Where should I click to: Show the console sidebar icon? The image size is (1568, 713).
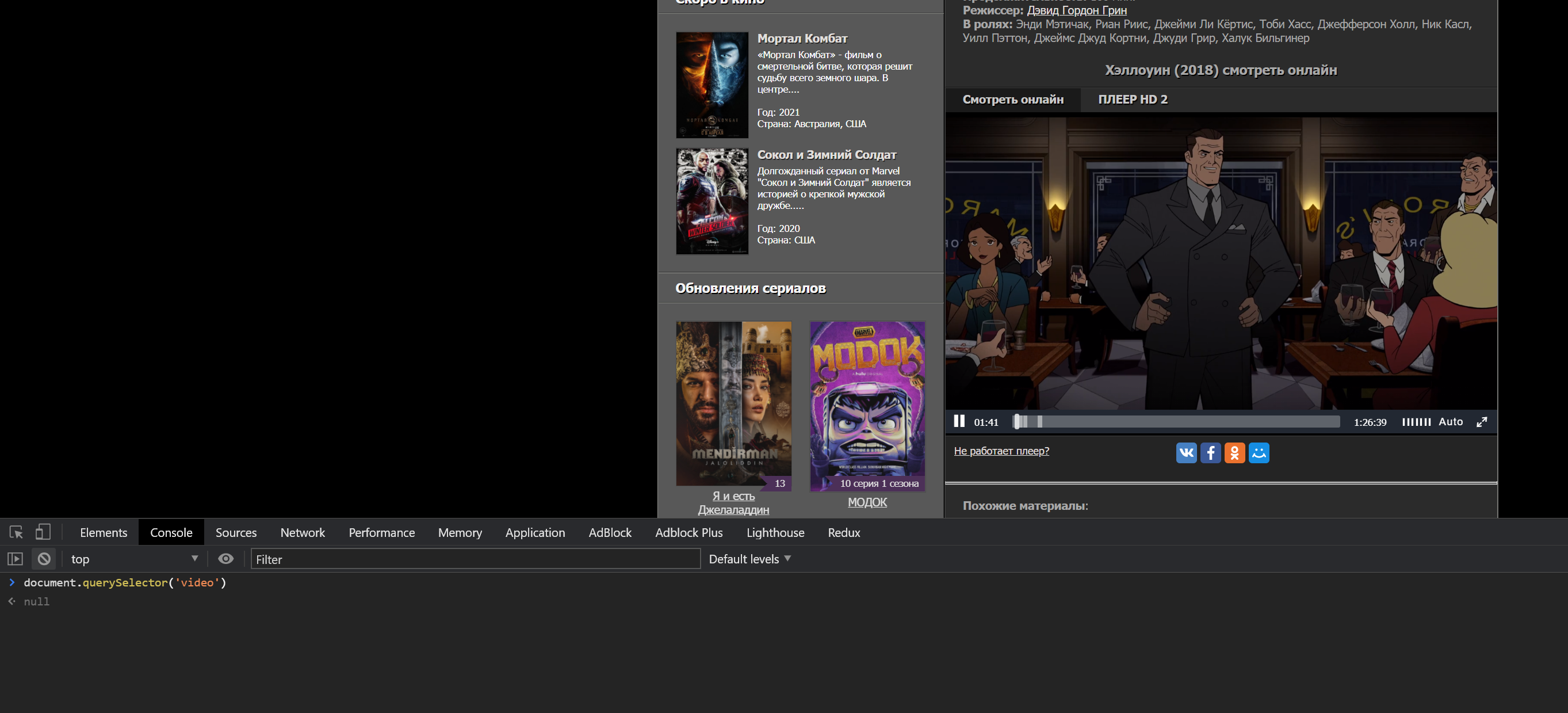tap(15, 559)
